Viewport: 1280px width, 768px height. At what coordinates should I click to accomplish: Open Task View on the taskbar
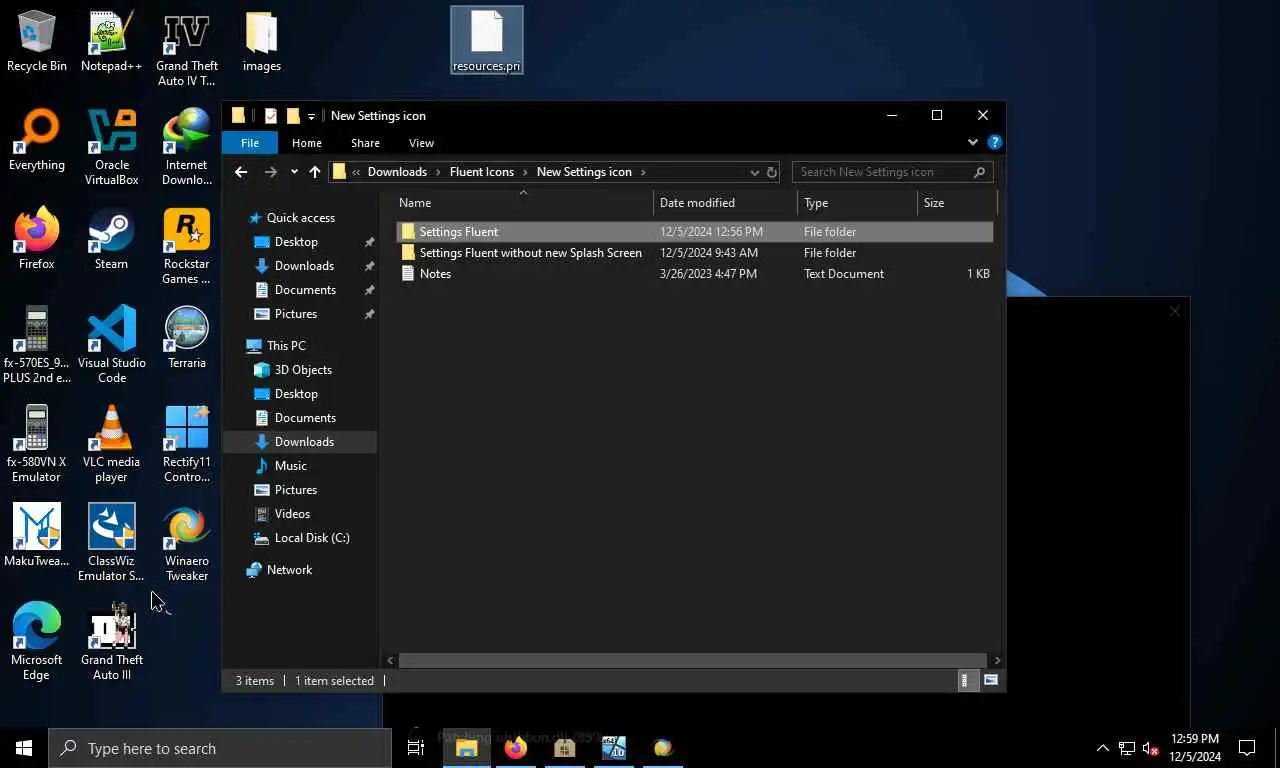(416, 748)
